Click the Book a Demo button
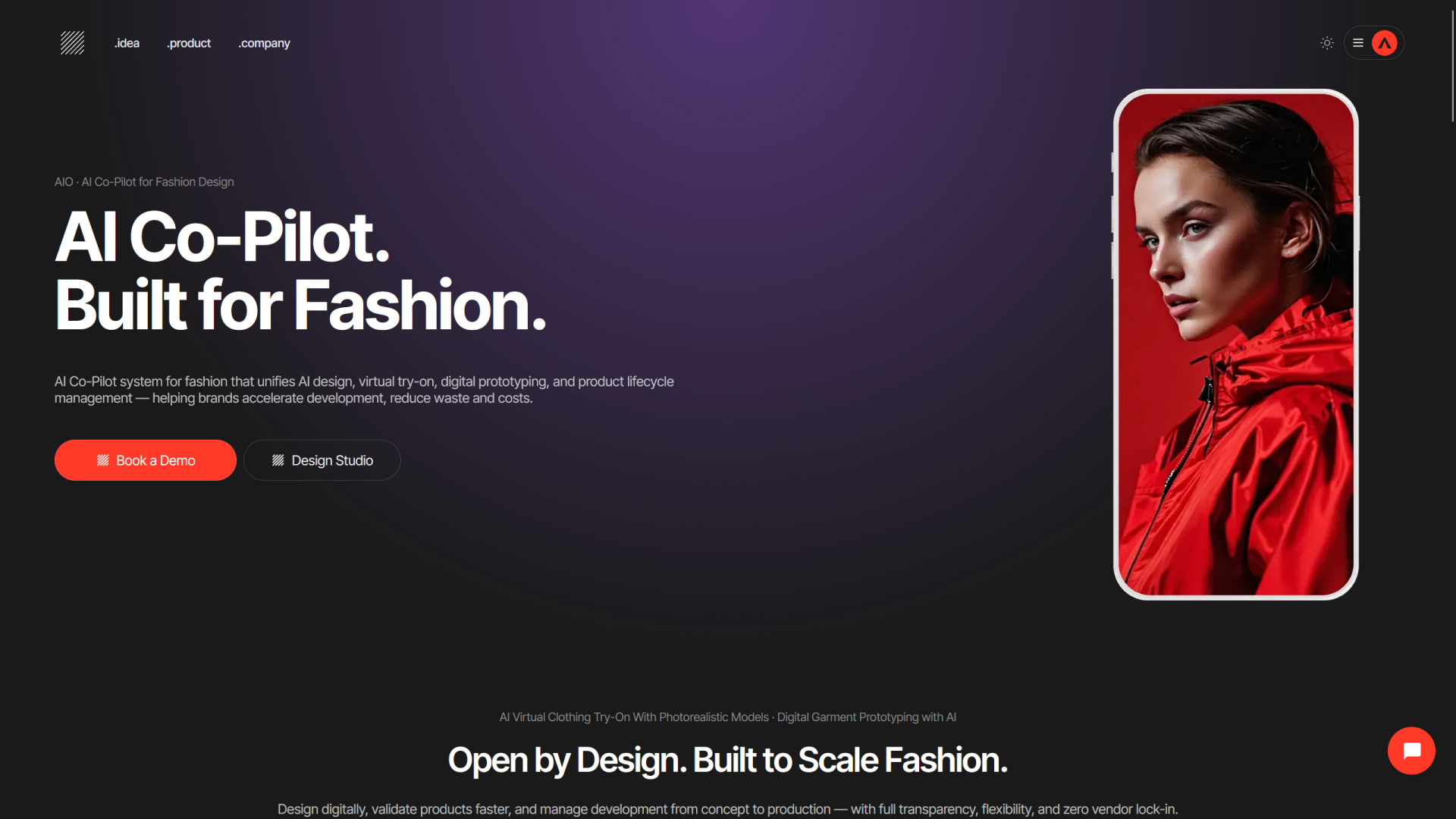This screenshot has height=819, width=1456. pyautogui.click(x=146, y=460)
